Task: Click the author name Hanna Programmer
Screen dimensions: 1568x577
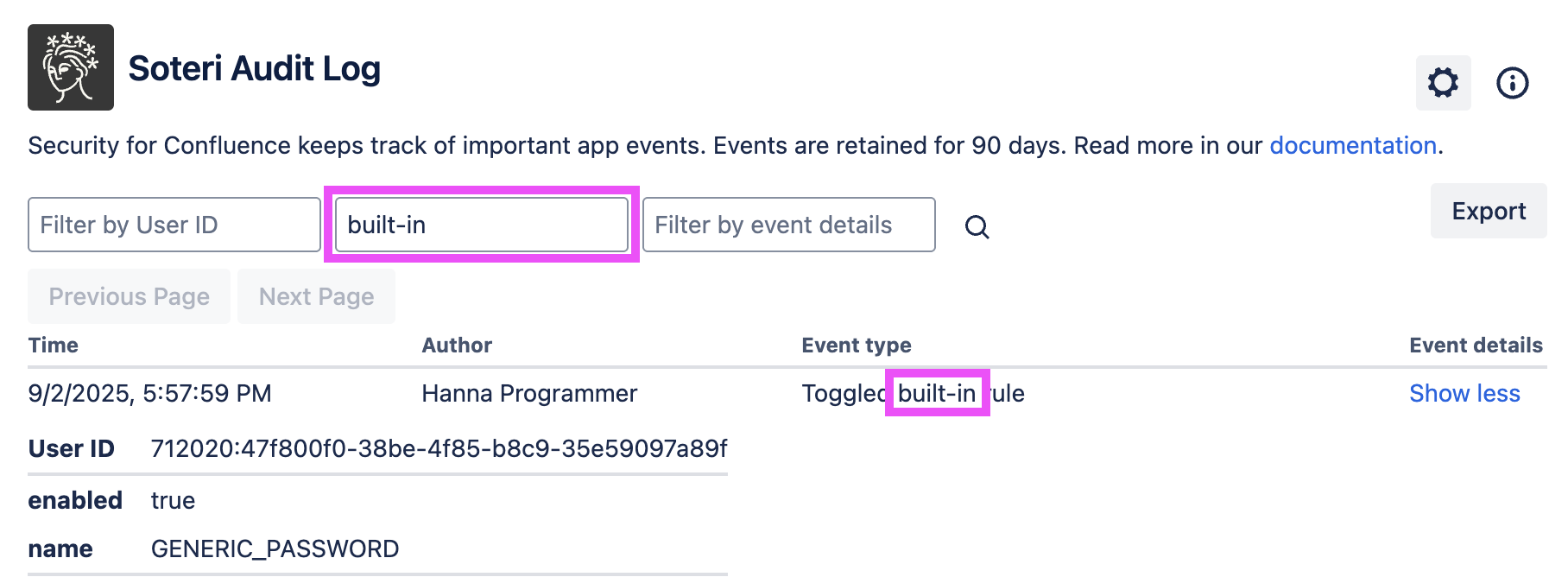Action: click(x=529, y=393)
